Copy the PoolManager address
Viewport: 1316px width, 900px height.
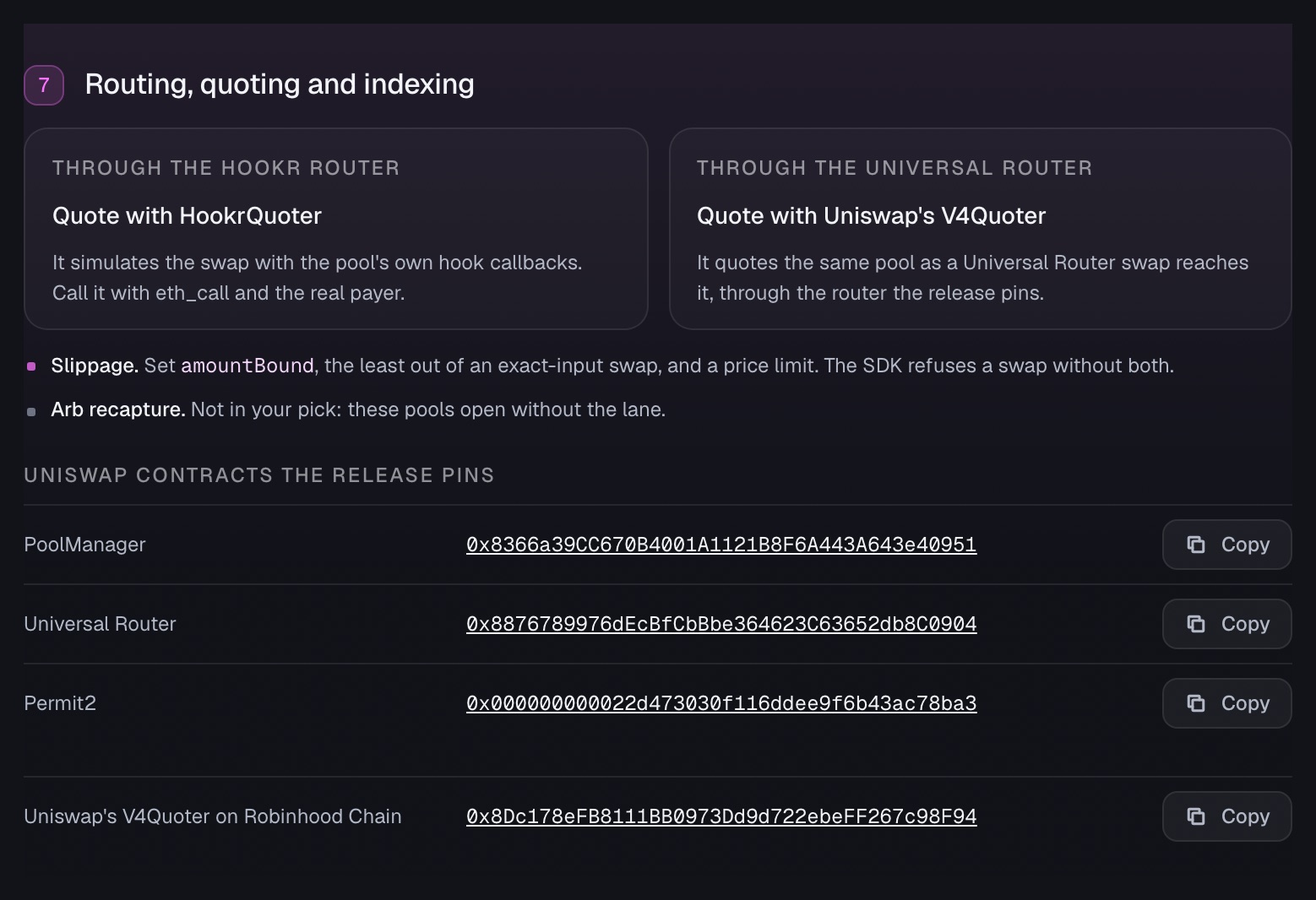(1226, 545)
